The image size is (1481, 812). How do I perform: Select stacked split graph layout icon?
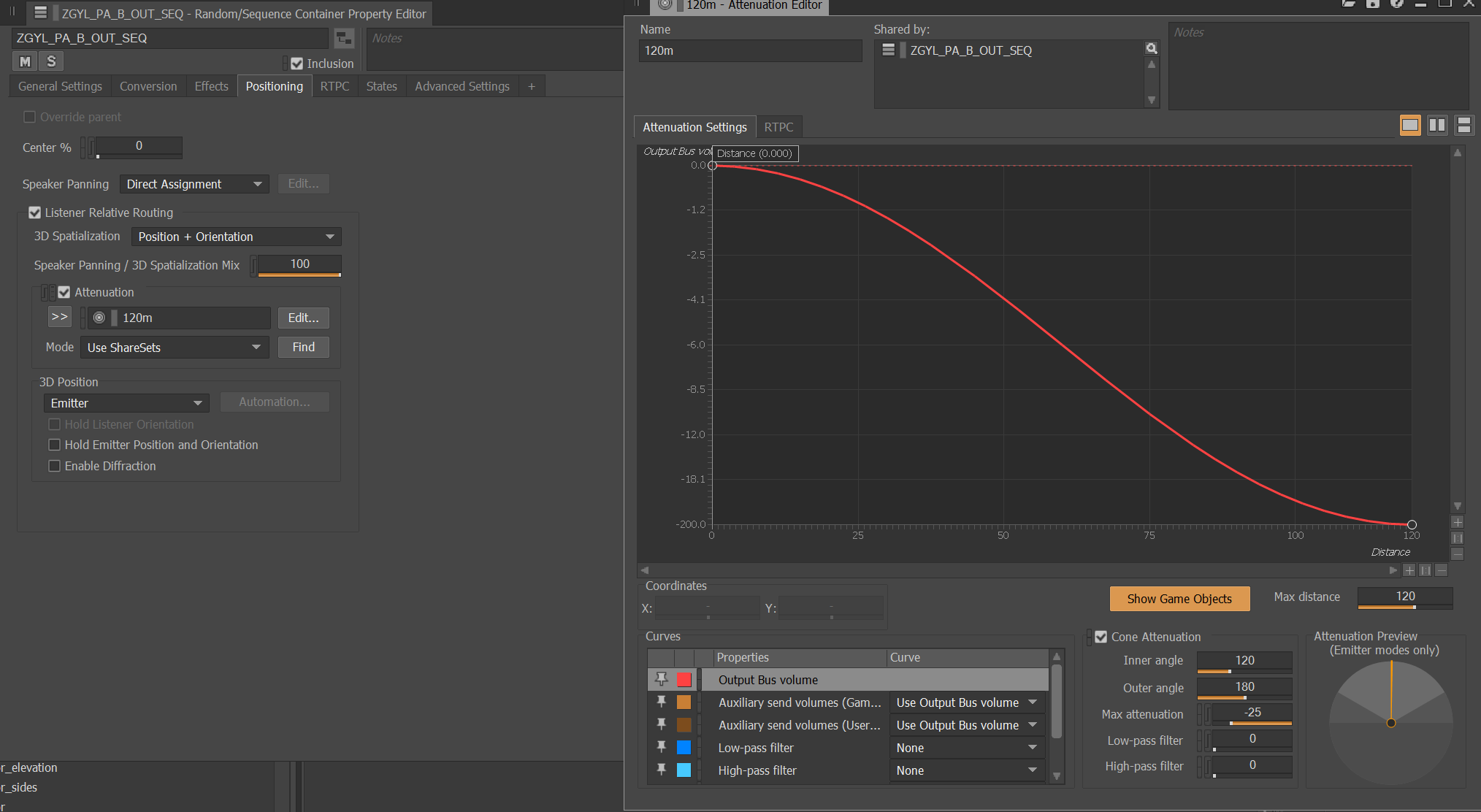point(1463,125)
